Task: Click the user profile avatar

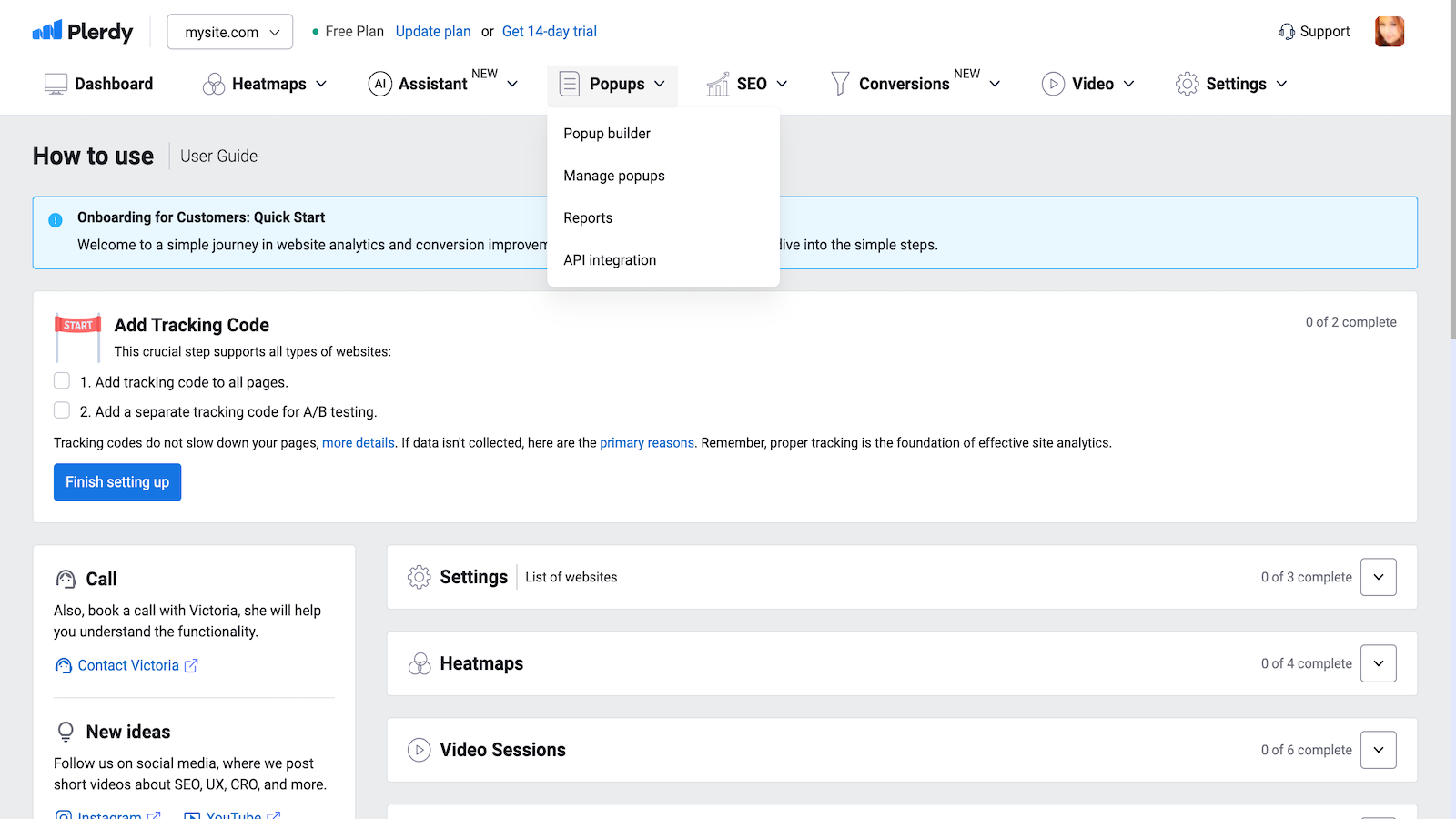Action: click(1389, 32)
